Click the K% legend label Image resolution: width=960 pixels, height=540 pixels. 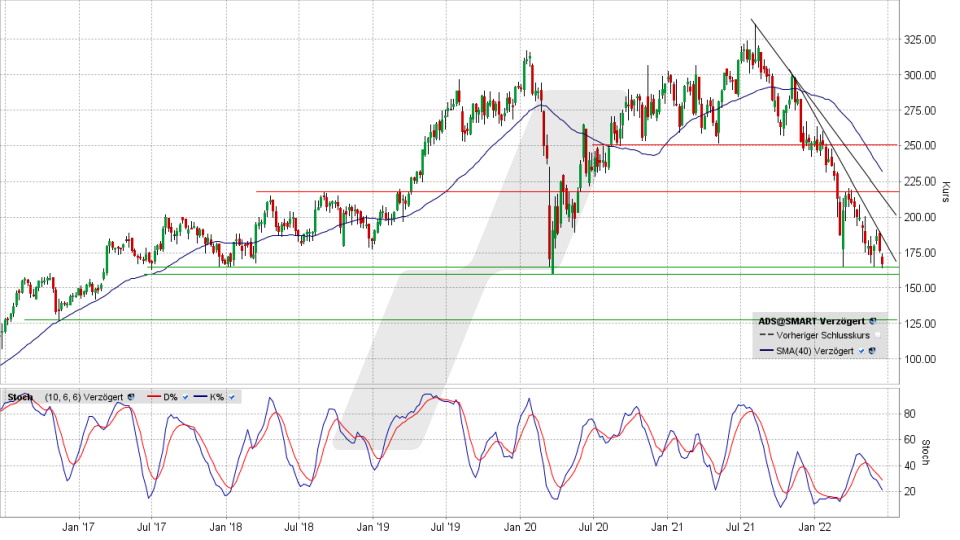pyautogui.click(x=217, y=397)
